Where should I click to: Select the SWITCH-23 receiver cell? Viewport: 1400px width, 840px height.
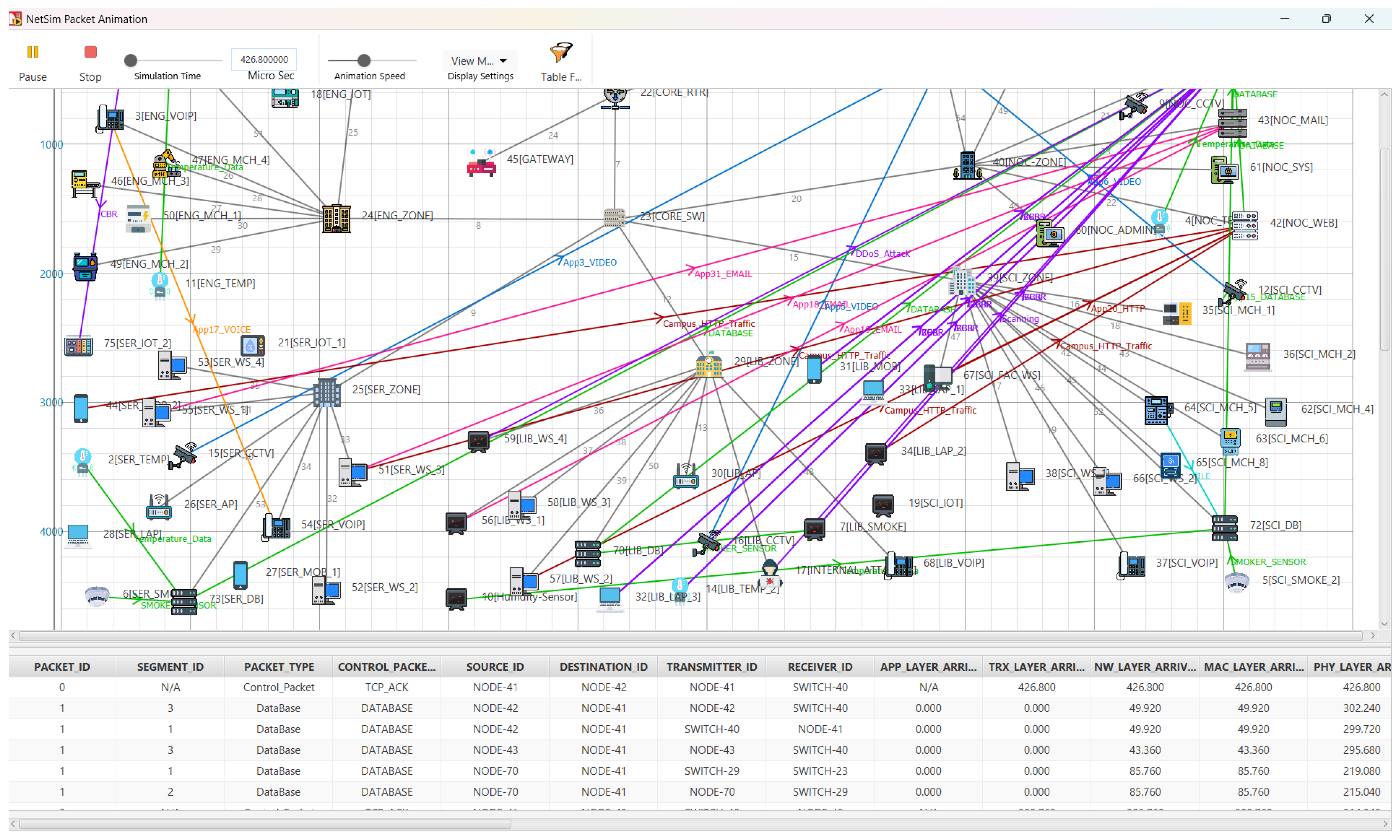(820, 771)
